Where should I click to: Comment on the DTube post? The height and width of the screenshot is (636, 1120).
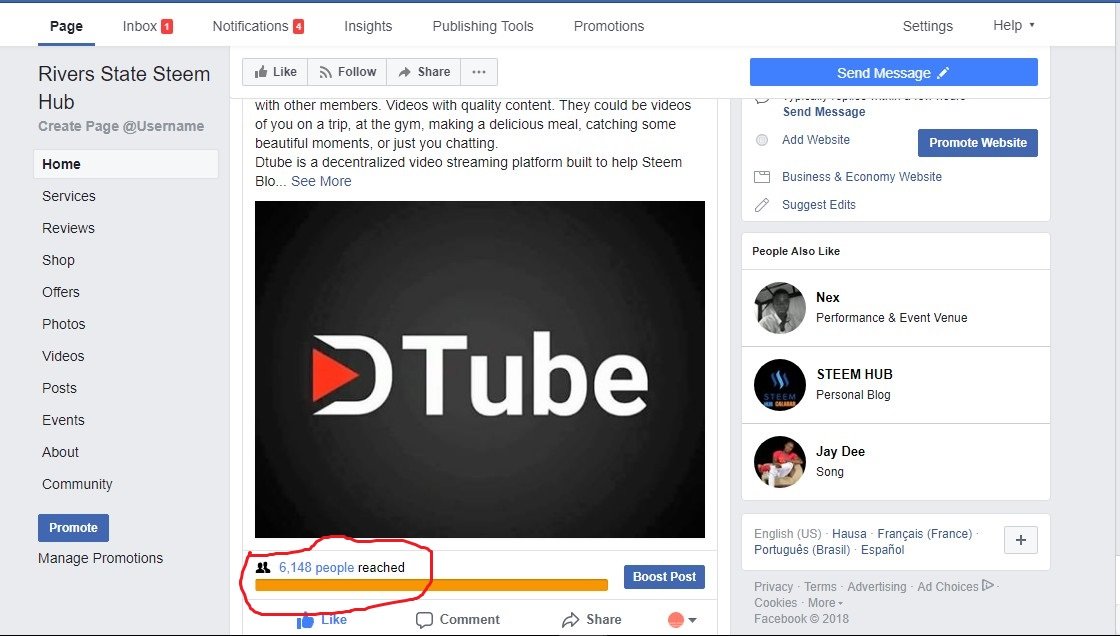[458, 620]
